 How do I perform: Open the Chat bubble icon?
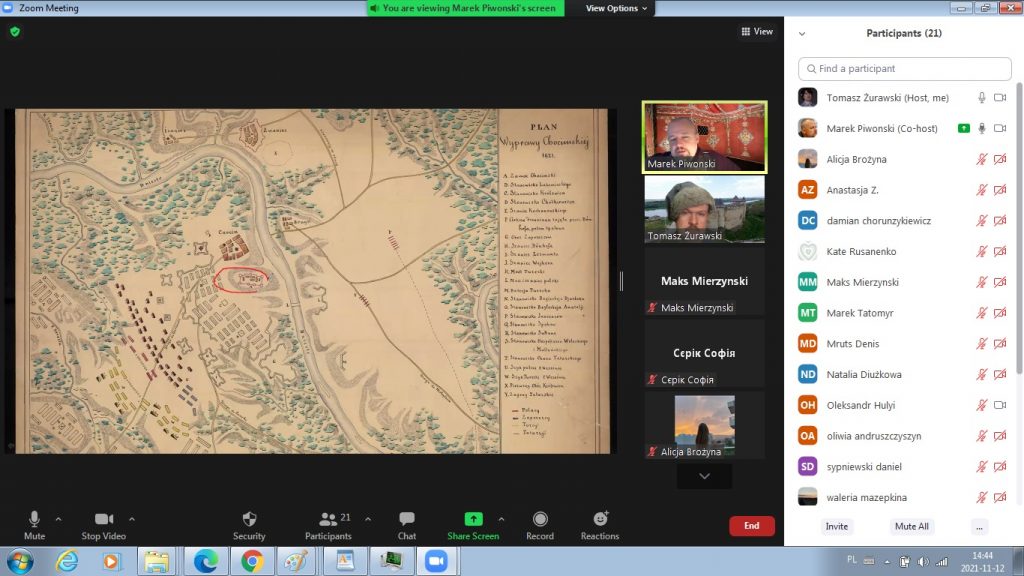click(x=407, y=519)
